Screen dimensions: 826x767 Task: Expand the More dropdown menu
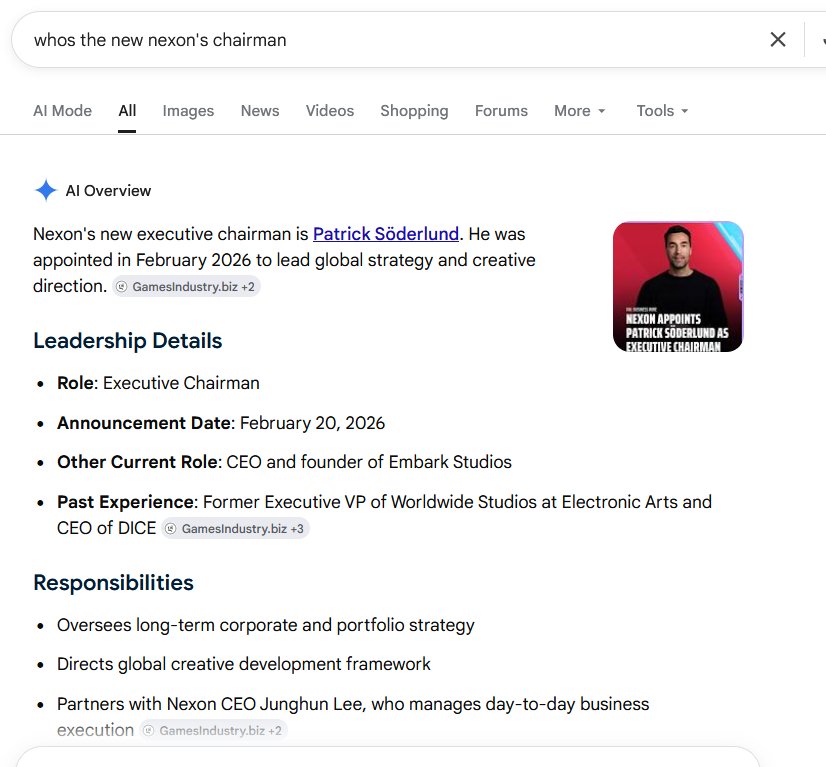click(x=579, y=111)
